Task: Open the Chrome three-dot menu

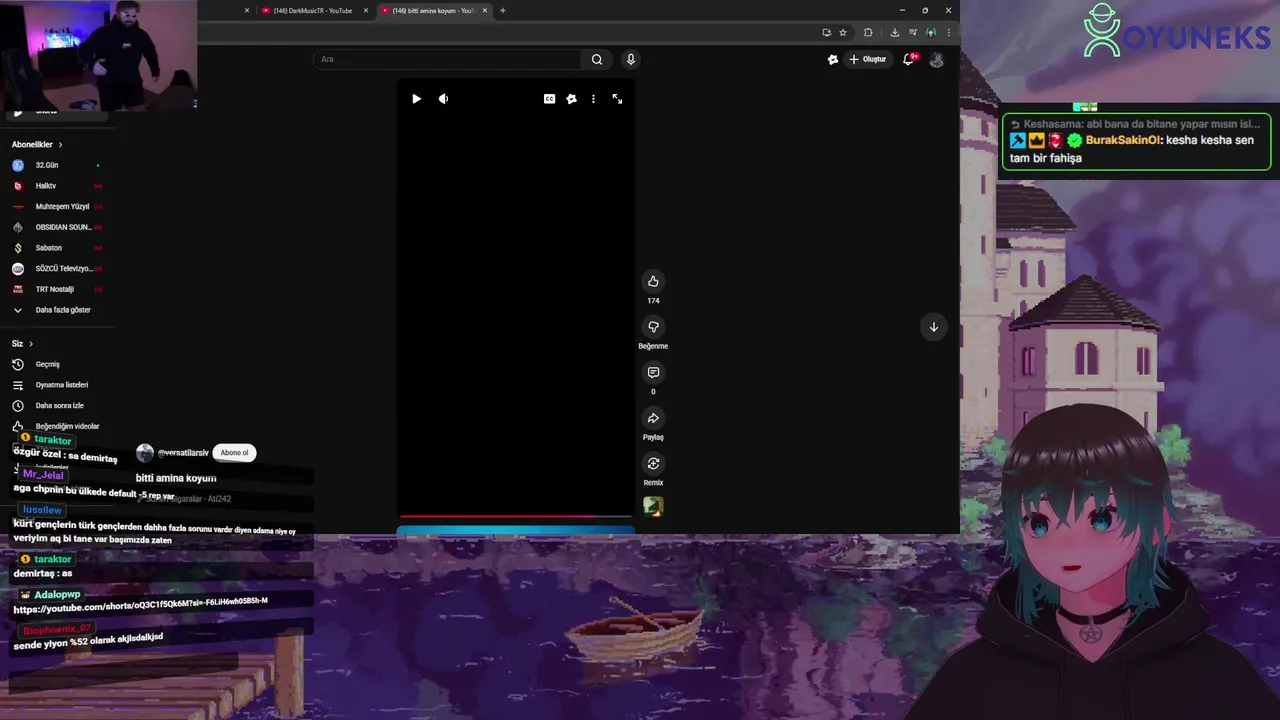Action: pyautogui.click(x=948, y=32)
